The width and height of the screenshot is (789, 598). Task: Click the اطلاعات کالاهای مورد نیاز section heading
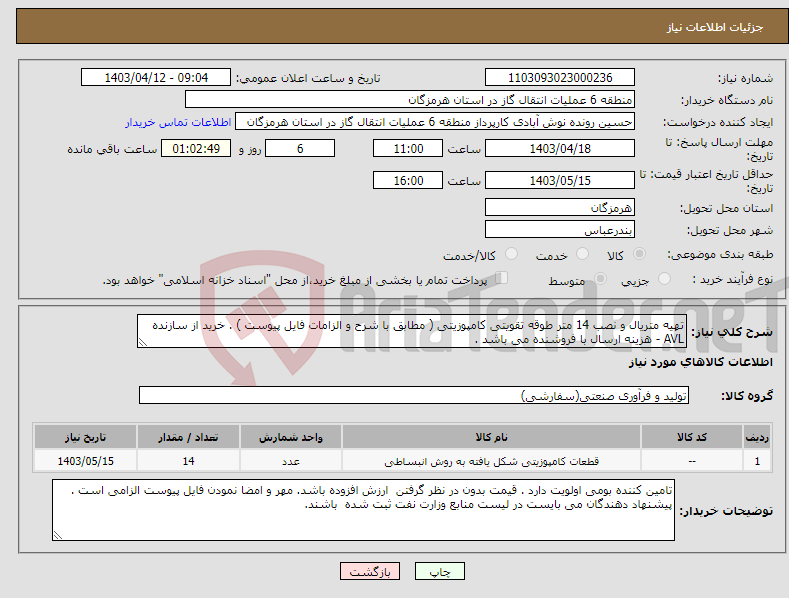point(700,362)
